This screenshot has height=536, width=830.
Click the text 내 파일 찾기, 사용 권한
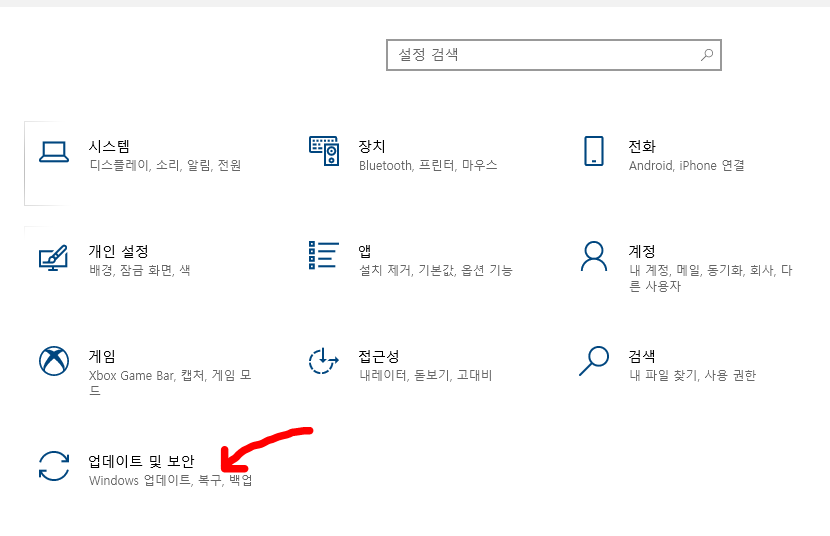692,375
